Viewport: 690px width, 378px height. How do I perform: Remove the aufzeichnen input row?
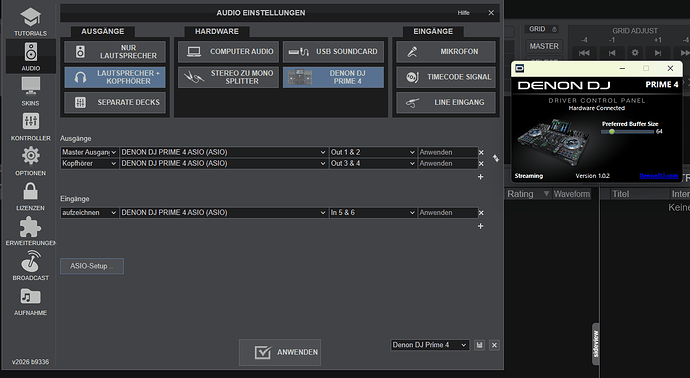click(x=481, y=213)
